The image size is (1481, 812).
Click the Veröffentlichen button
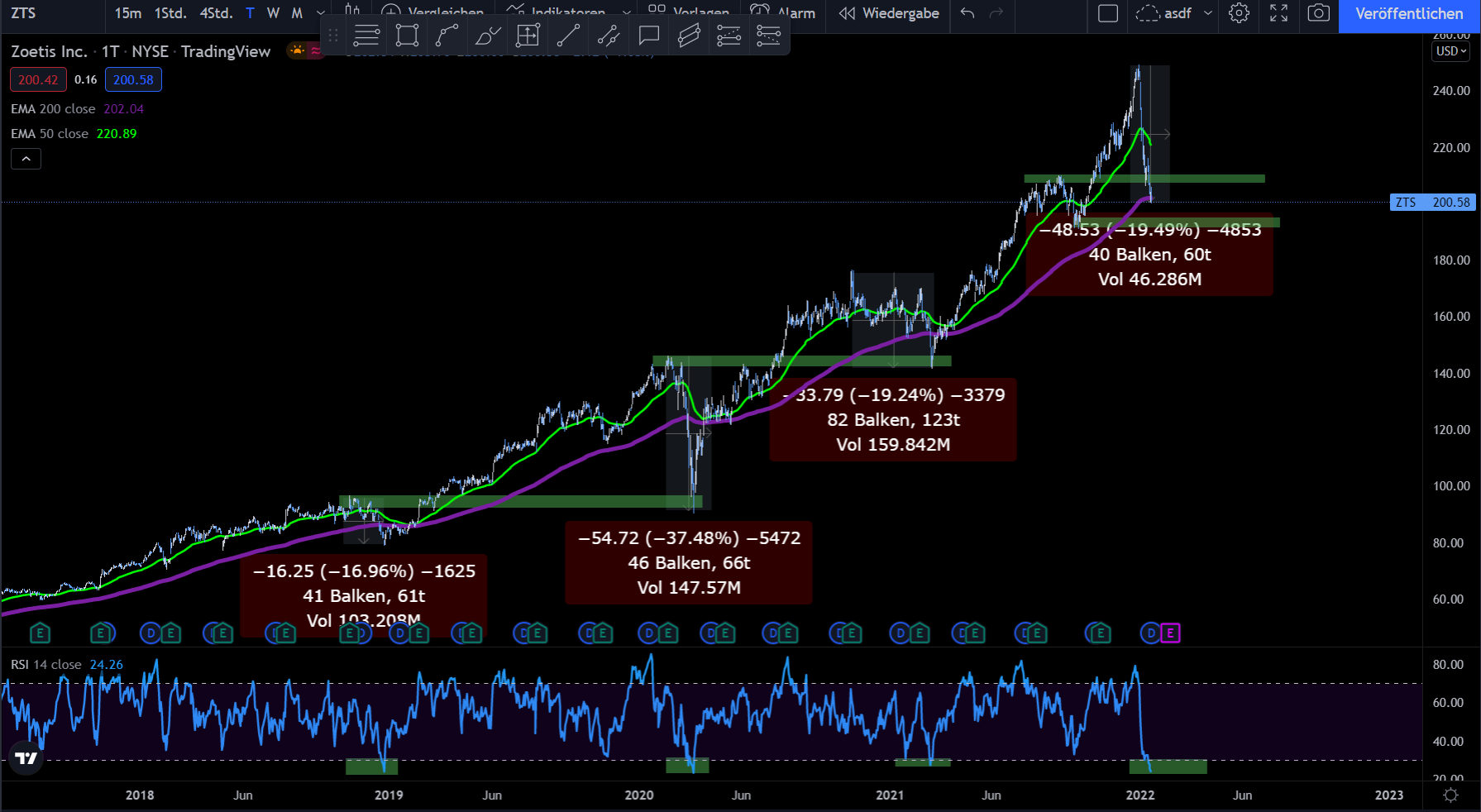pyautogui.click(x=1409, y=13)
